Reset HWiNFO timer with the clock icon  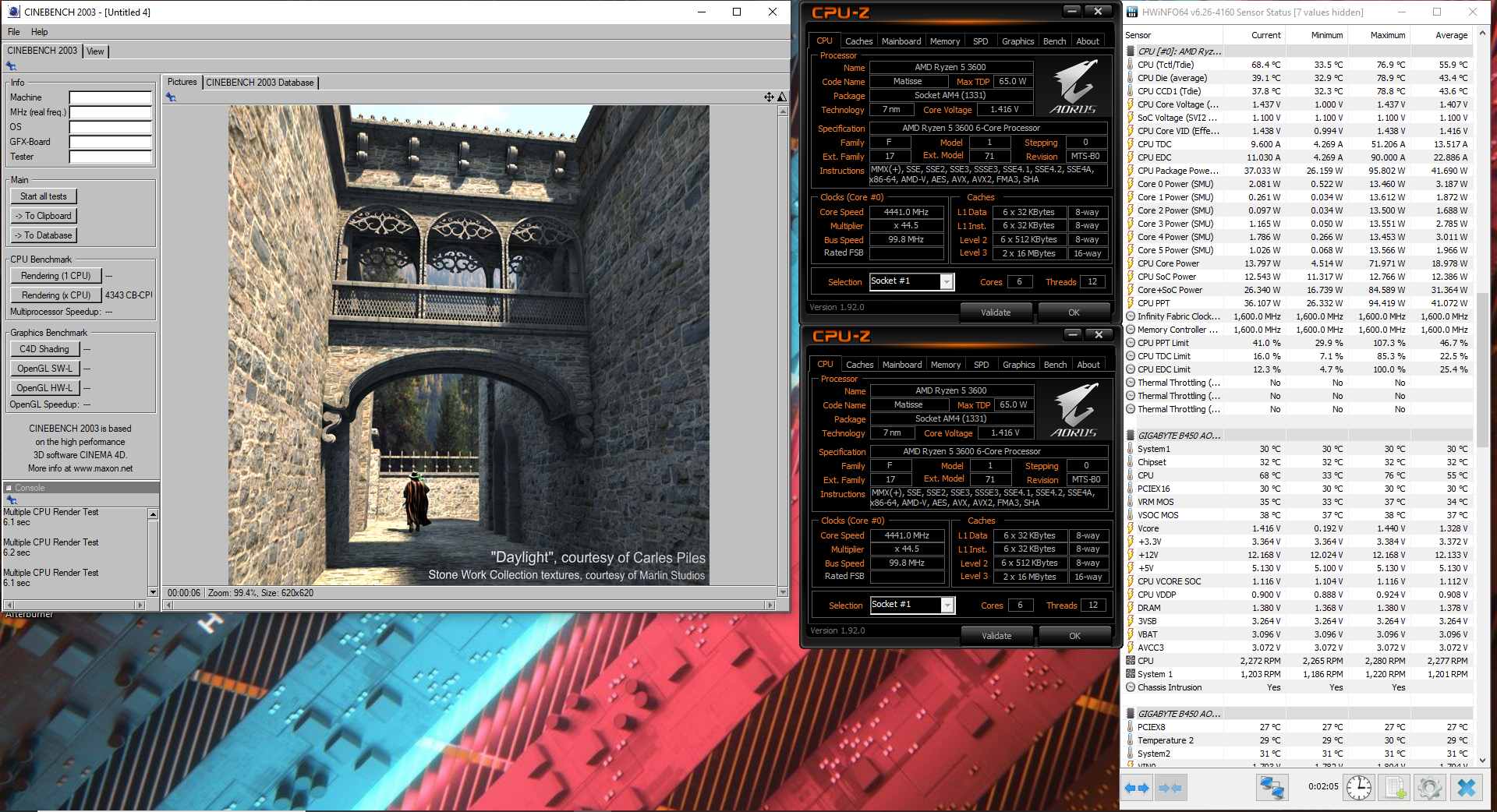pos(1359,787)
